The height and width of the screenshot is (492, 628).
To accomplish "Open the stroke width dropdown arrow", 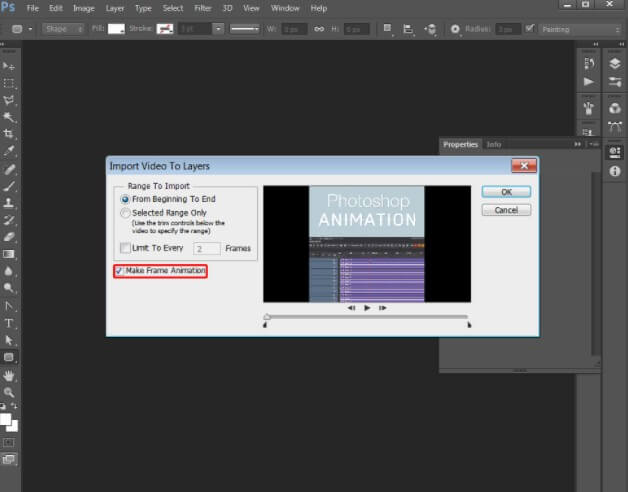I will click(218, 29).
